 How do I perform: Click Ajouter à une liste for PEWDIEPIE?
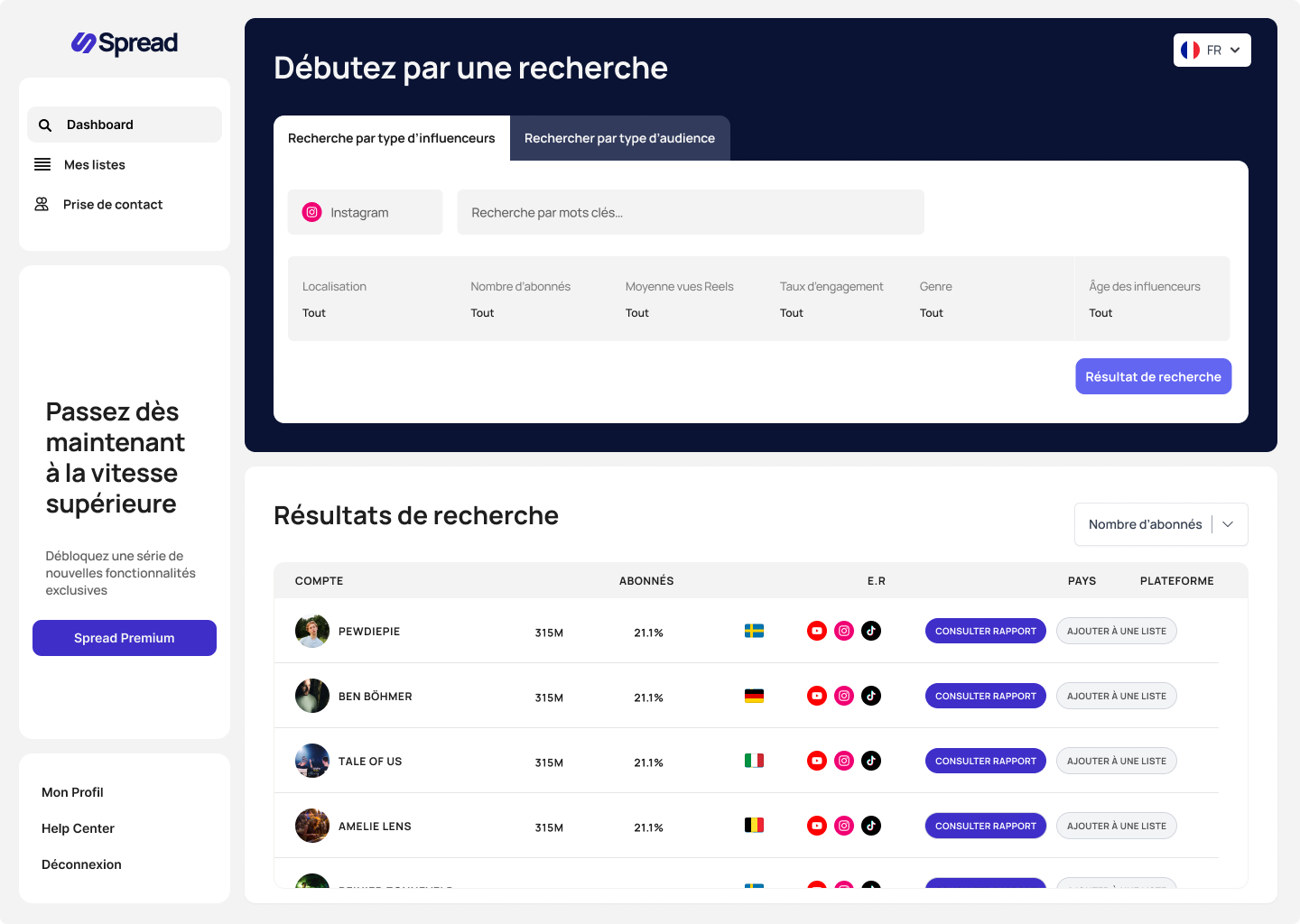coord(1117,631)
